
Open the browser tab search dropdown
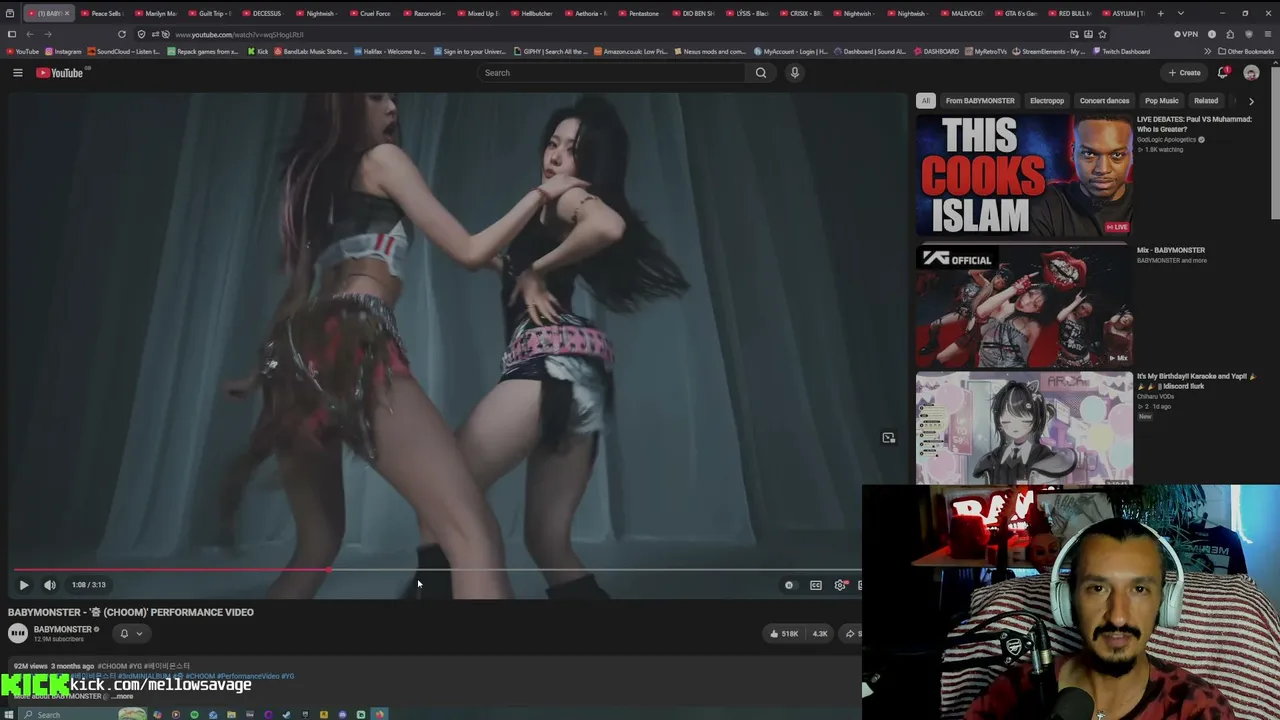pyautogui.click(x=1181, y=13)
